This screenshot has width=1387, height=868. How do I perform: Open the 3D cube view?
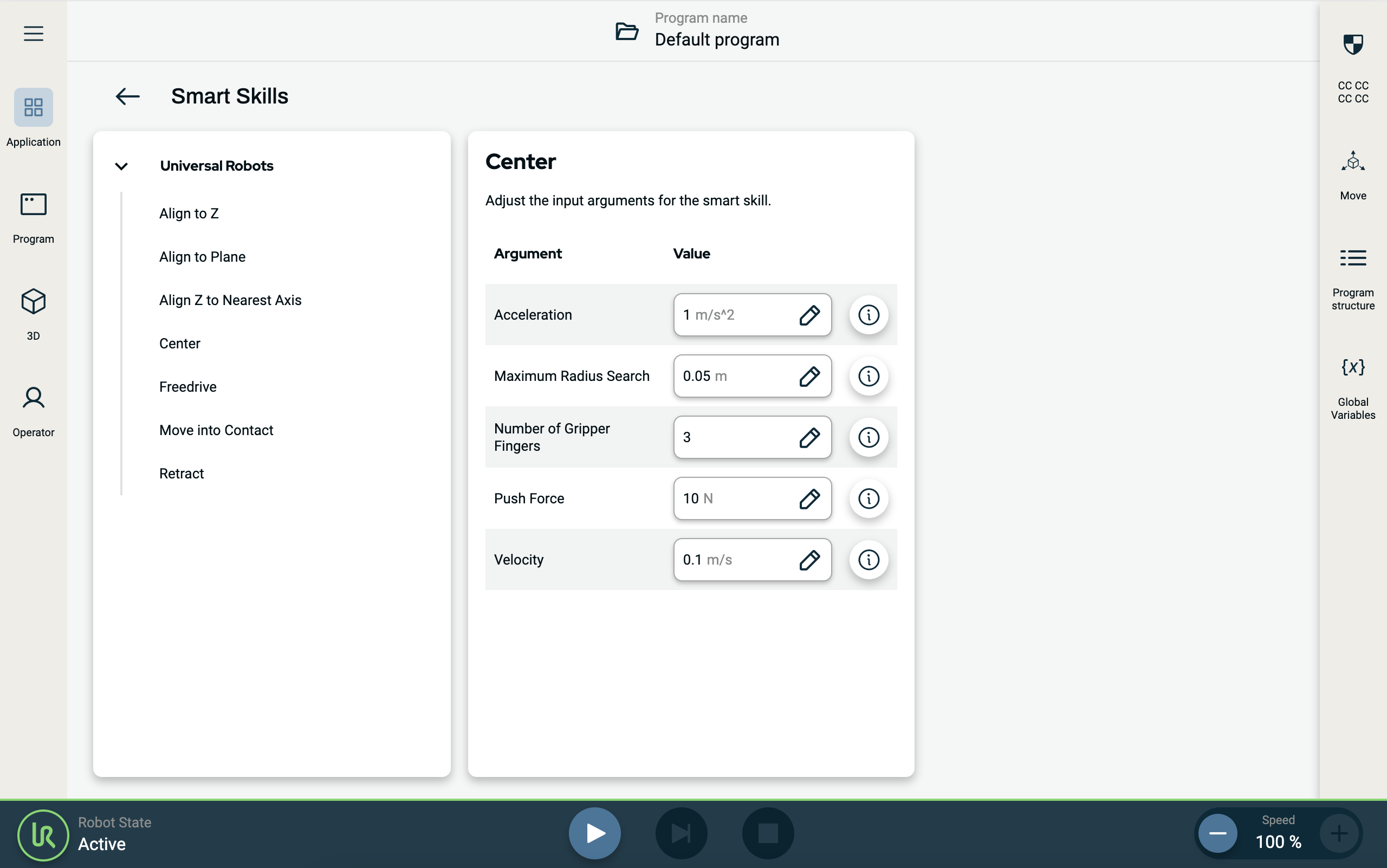click(x=33, y=301)
